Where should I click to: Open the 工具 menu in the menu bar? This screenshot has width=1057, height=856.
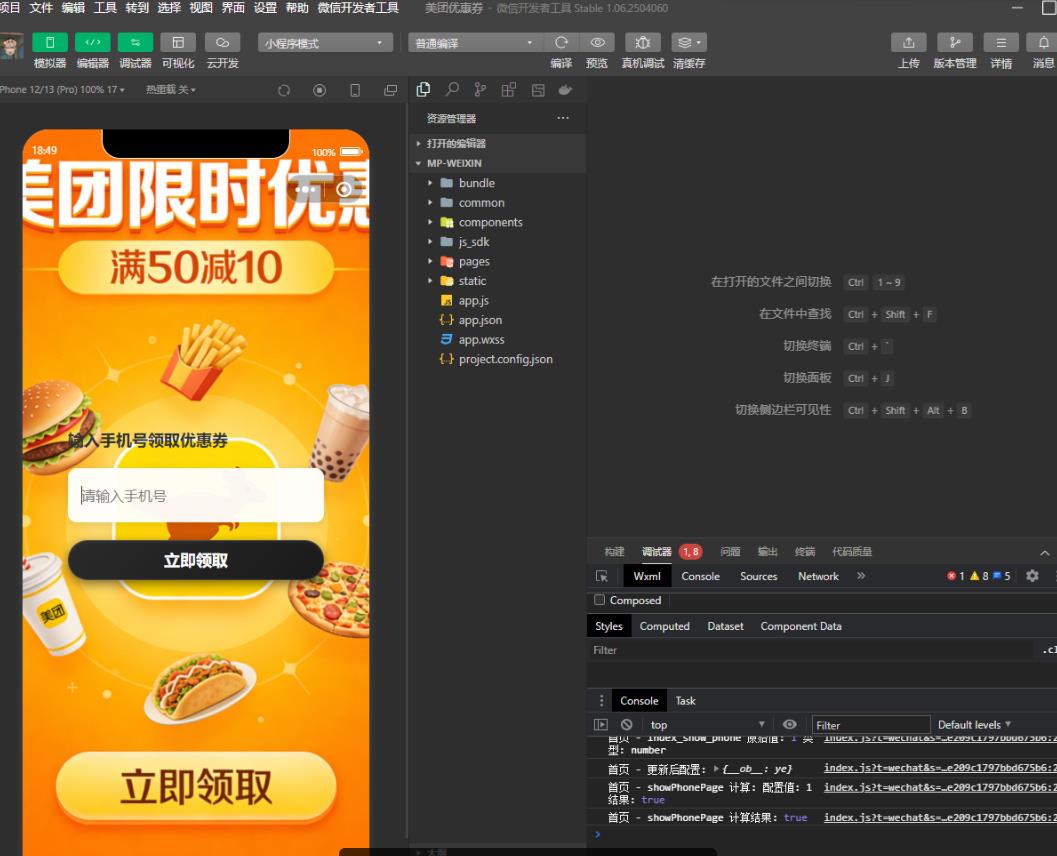click(x=105, y=8)
